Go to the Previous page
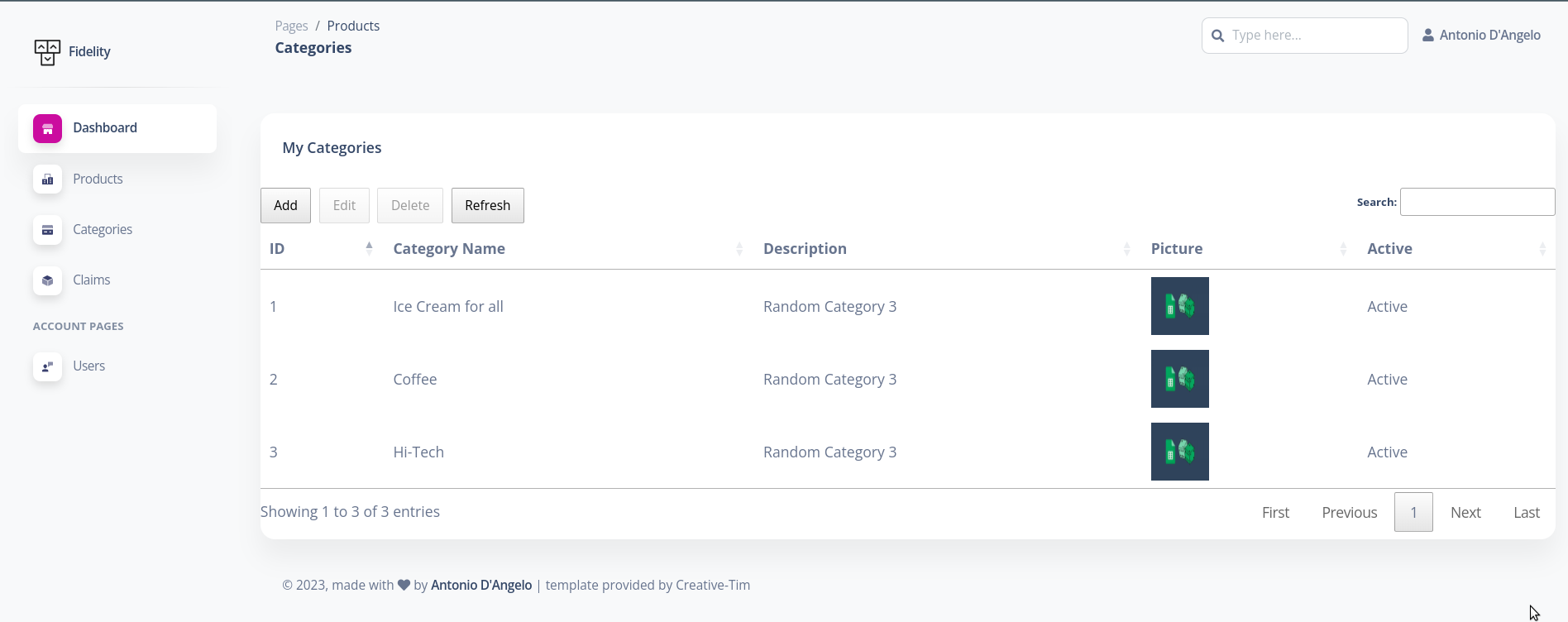The width and height of the screenshot is (1568, 622). [1350, 512]
